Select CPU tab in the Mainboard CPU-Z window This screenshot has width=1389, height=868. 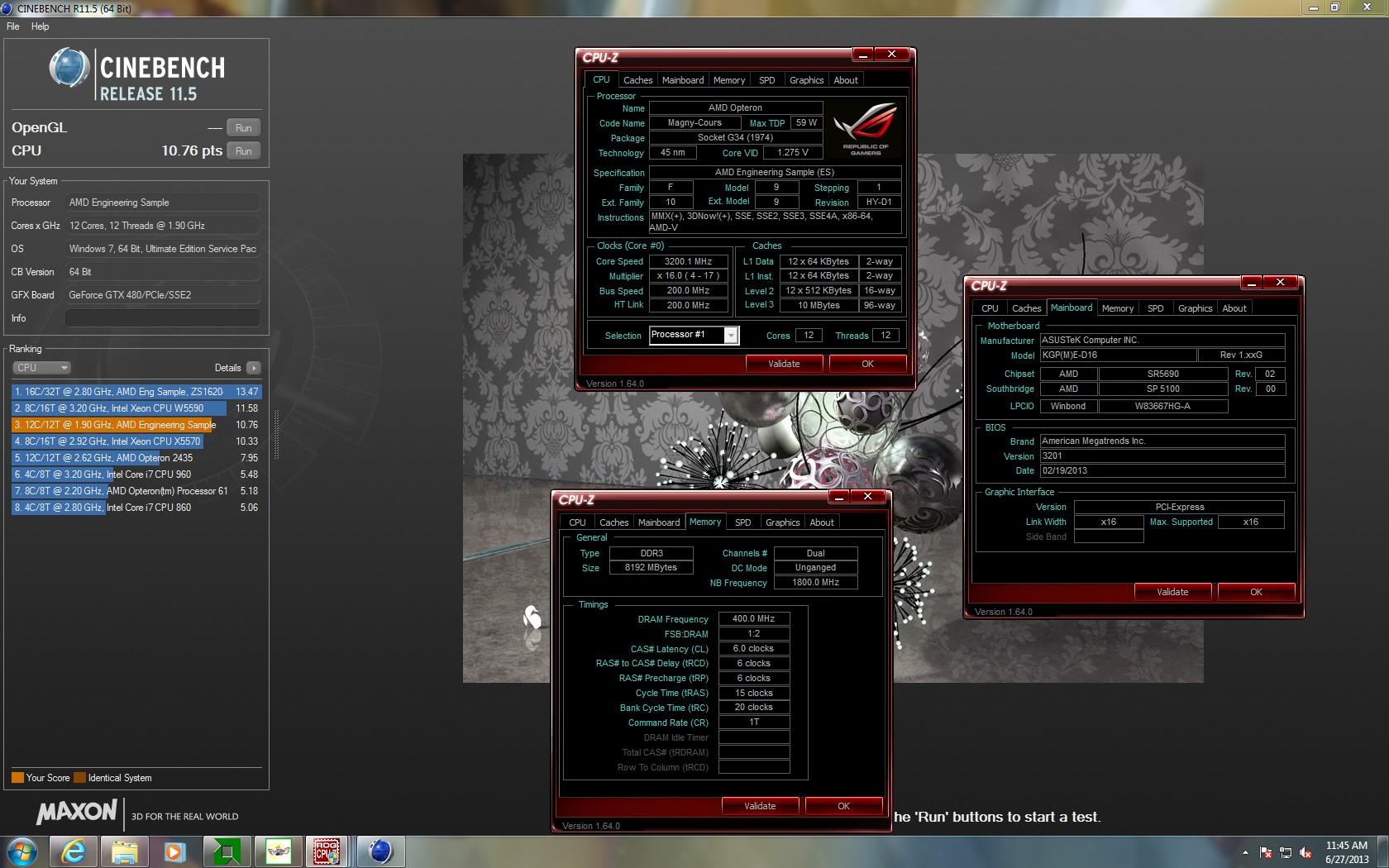(990, 308)
